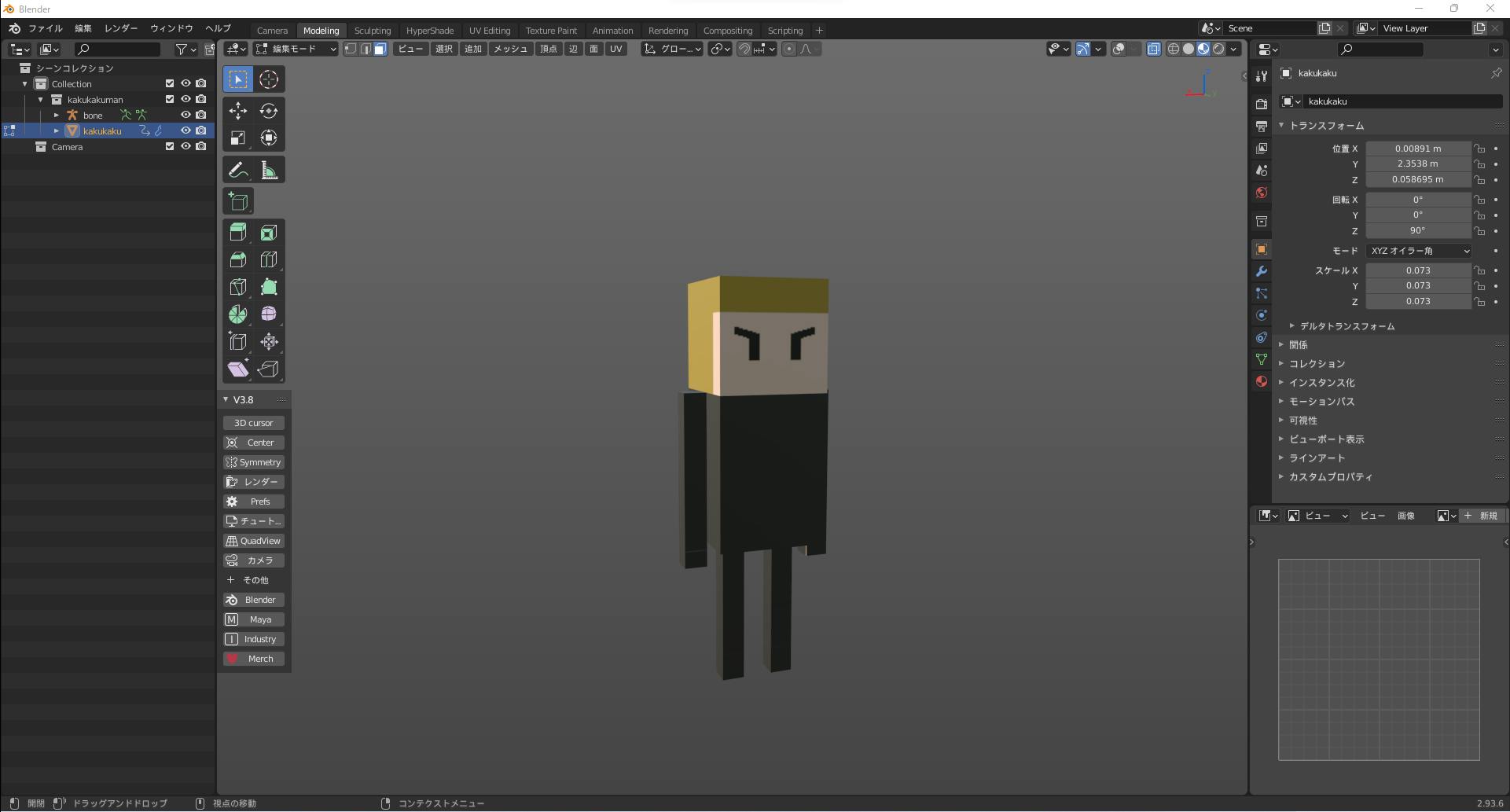1510x812 pixels.
Task: Select the Smooth vertices tool
Action: [269, 314]
